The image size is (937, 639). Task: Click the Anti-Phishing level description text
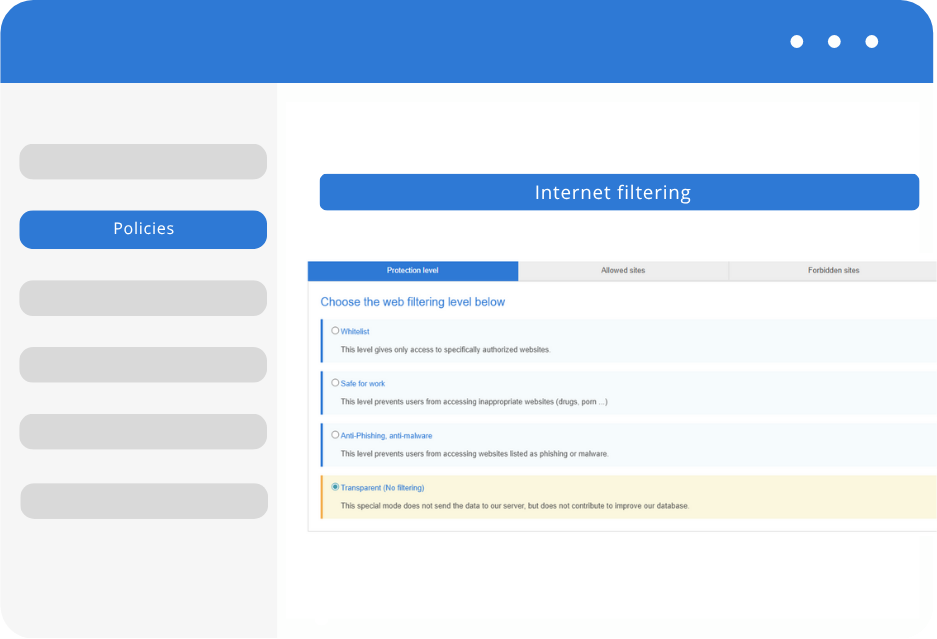(x=474, y=454)
